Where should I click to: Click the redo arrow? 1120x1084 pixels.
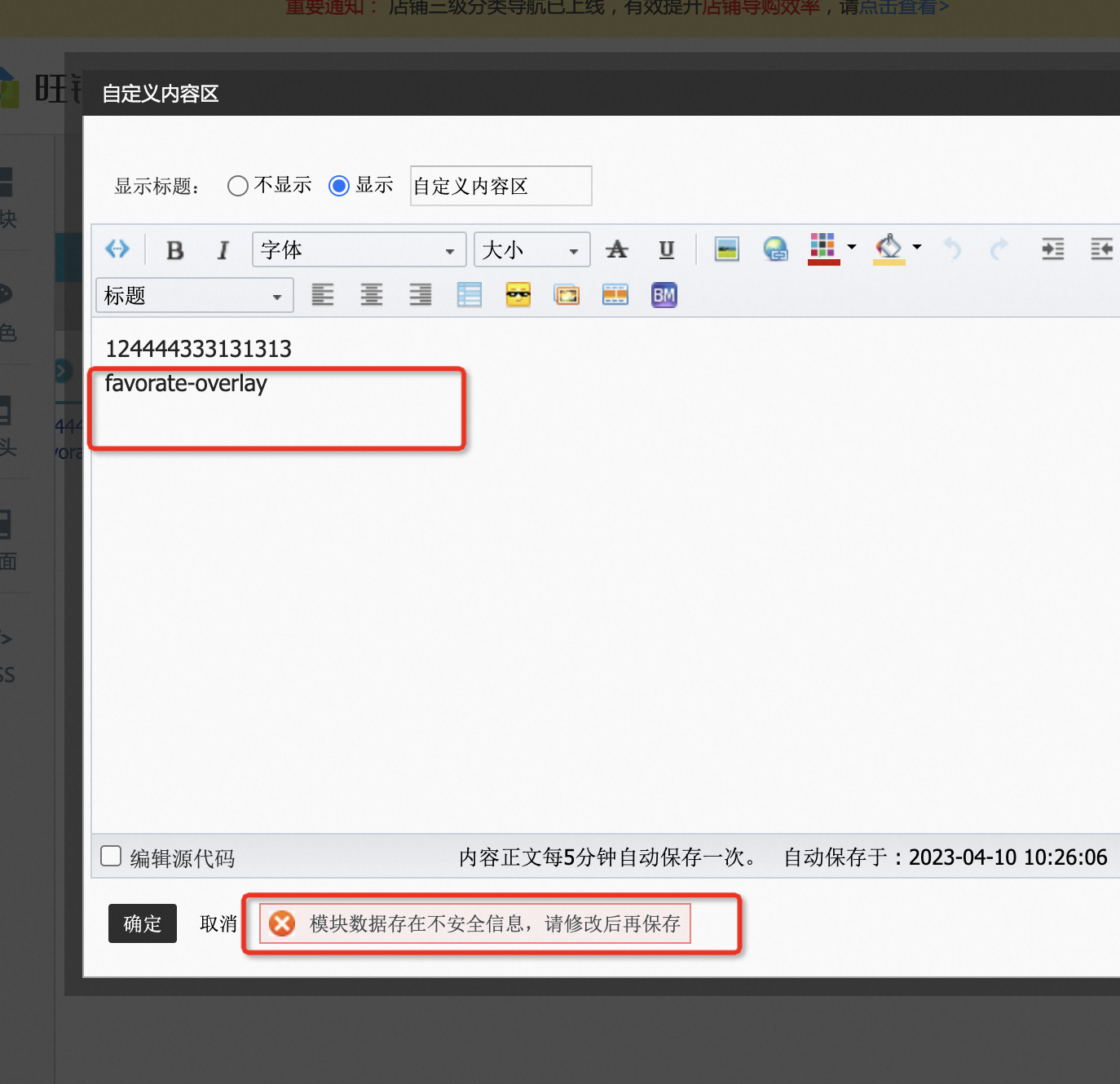tap(999, 249)
